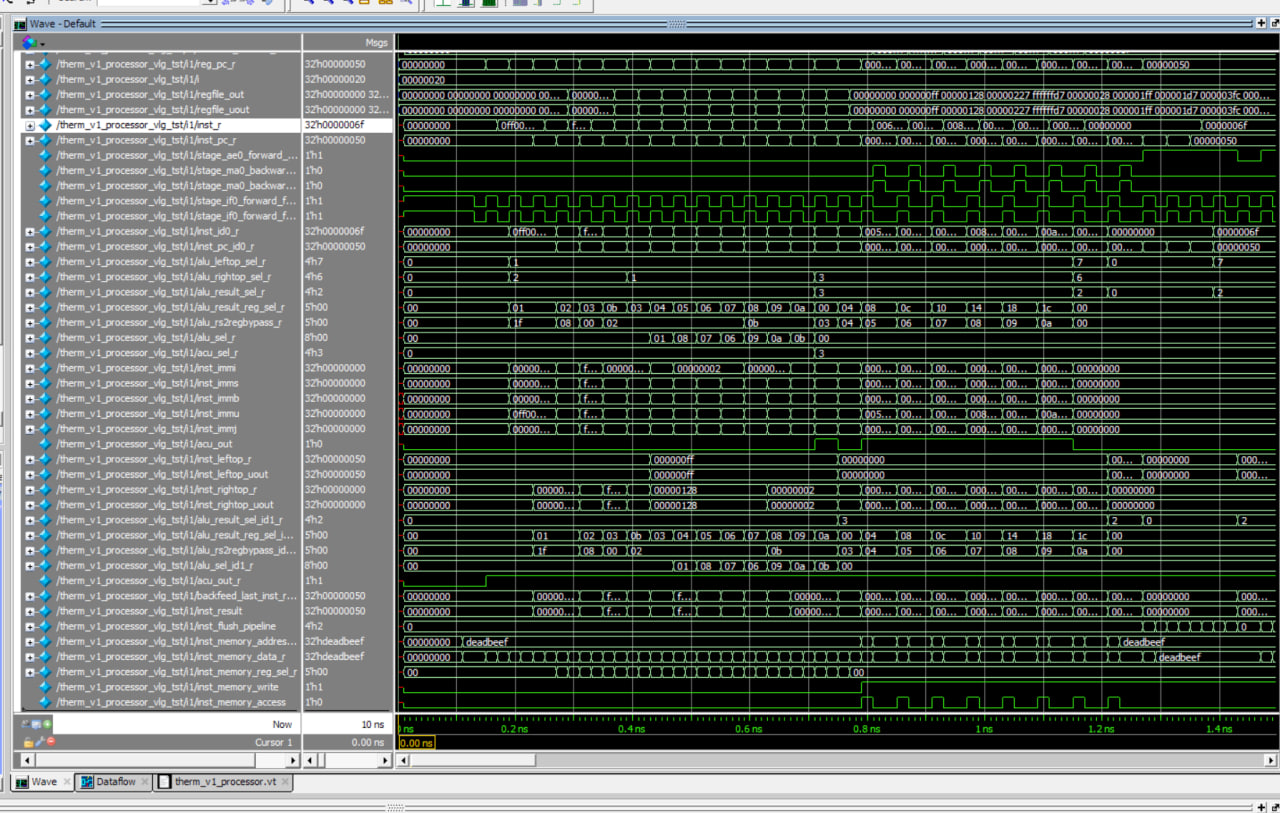The height and width of the screenshot is (813, 1280).
Task: Expand the alu_leftop_sel_r bus
Action: (x=30, y=261)
